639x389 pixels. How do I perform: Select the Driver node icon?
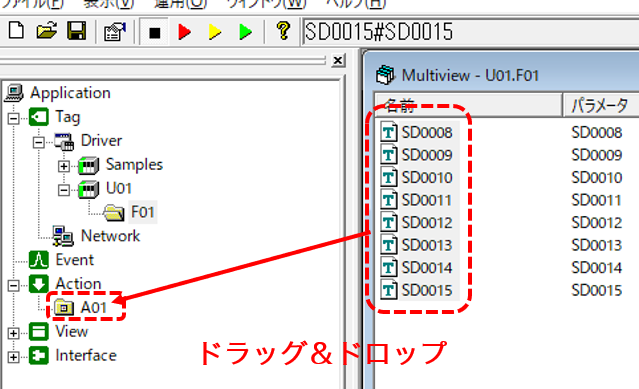click(x=64, y=142)
